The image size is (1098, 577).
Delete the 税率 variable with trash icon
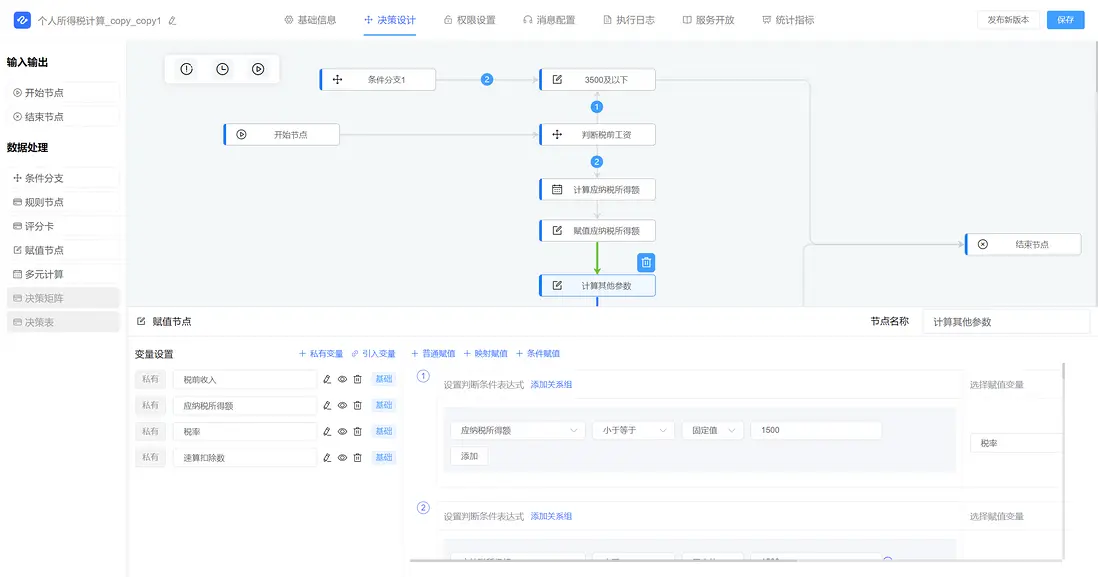tap(357, 431)
